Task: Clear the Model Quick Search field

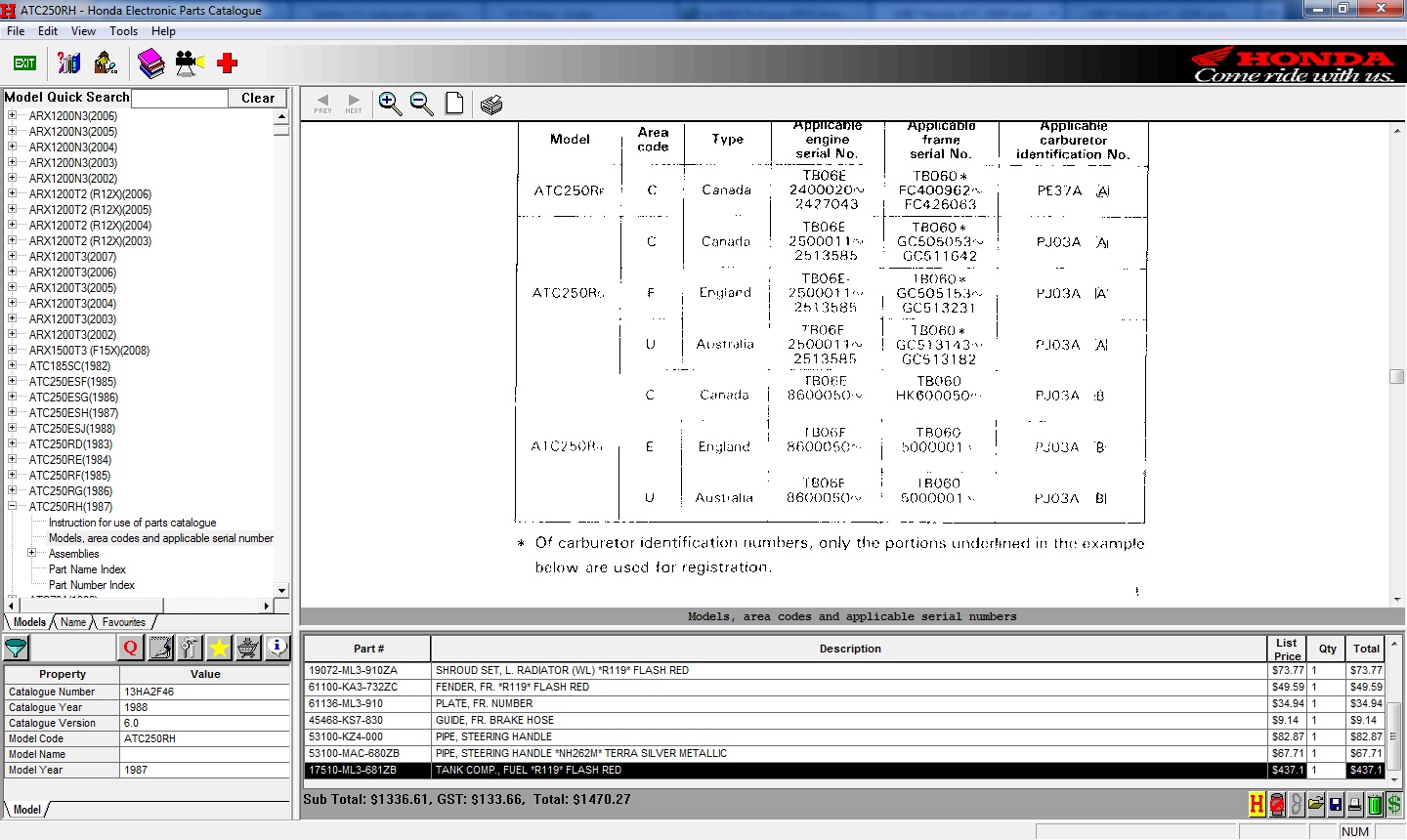Action: click(x=258, y=98)
